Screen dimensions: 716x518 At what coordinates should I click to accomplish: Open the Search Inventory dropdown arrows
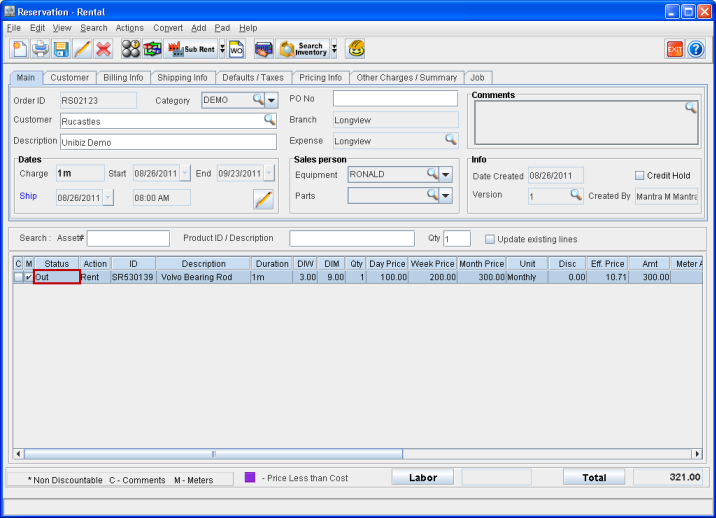334,49
